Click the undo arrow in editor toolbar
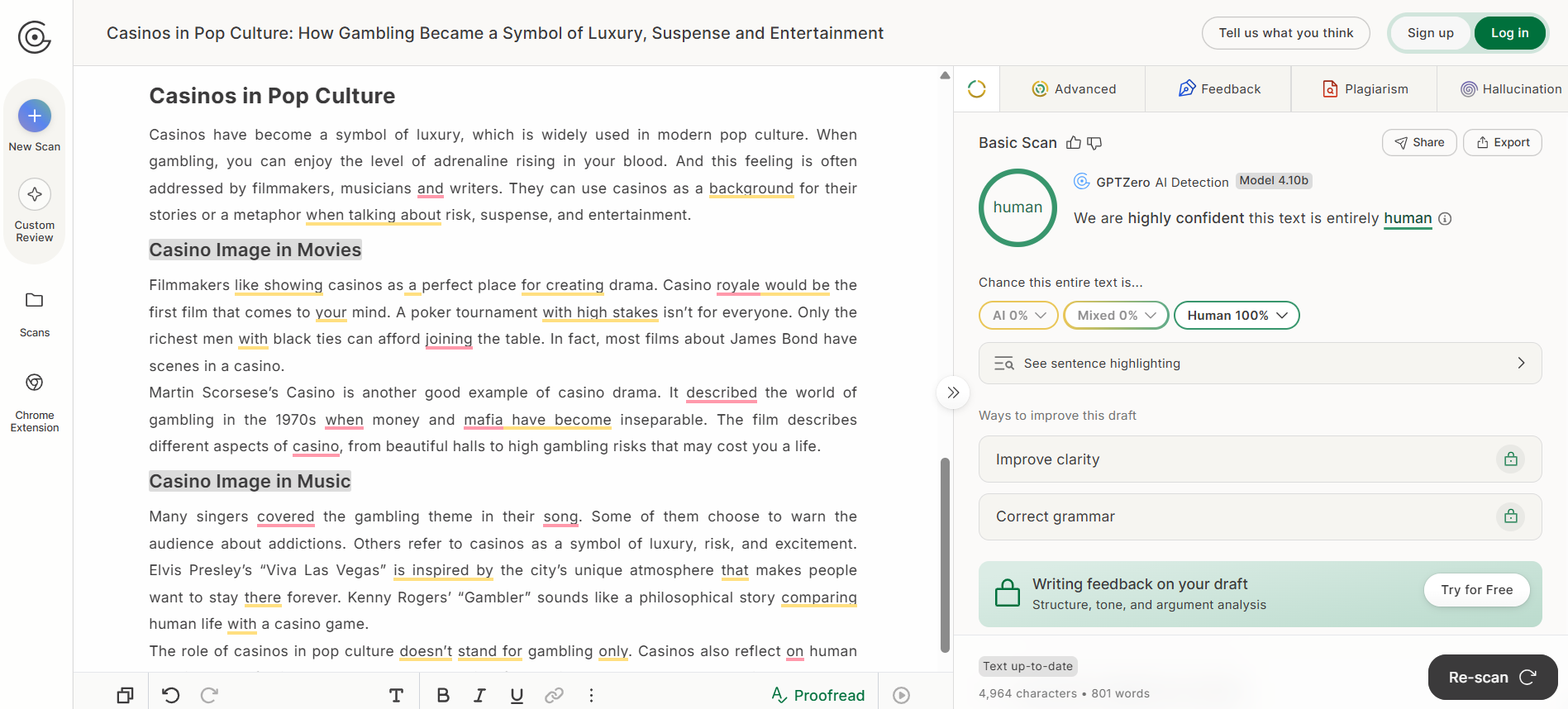Viewport: 1568px width, 709px height. coord(171,695)
